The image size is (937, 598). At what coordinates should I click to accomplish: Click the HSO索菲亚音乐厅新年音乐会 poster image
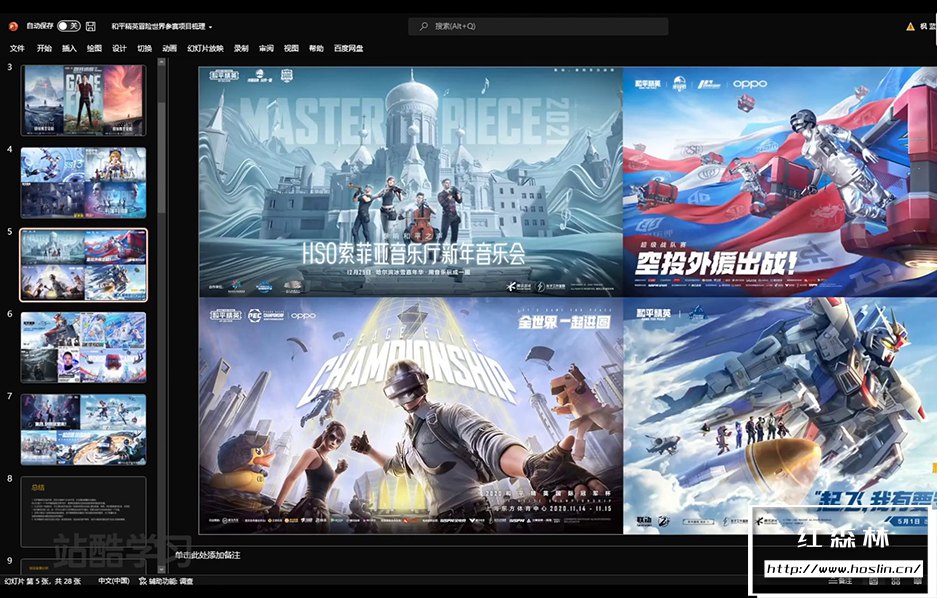(x=411, y=182)
